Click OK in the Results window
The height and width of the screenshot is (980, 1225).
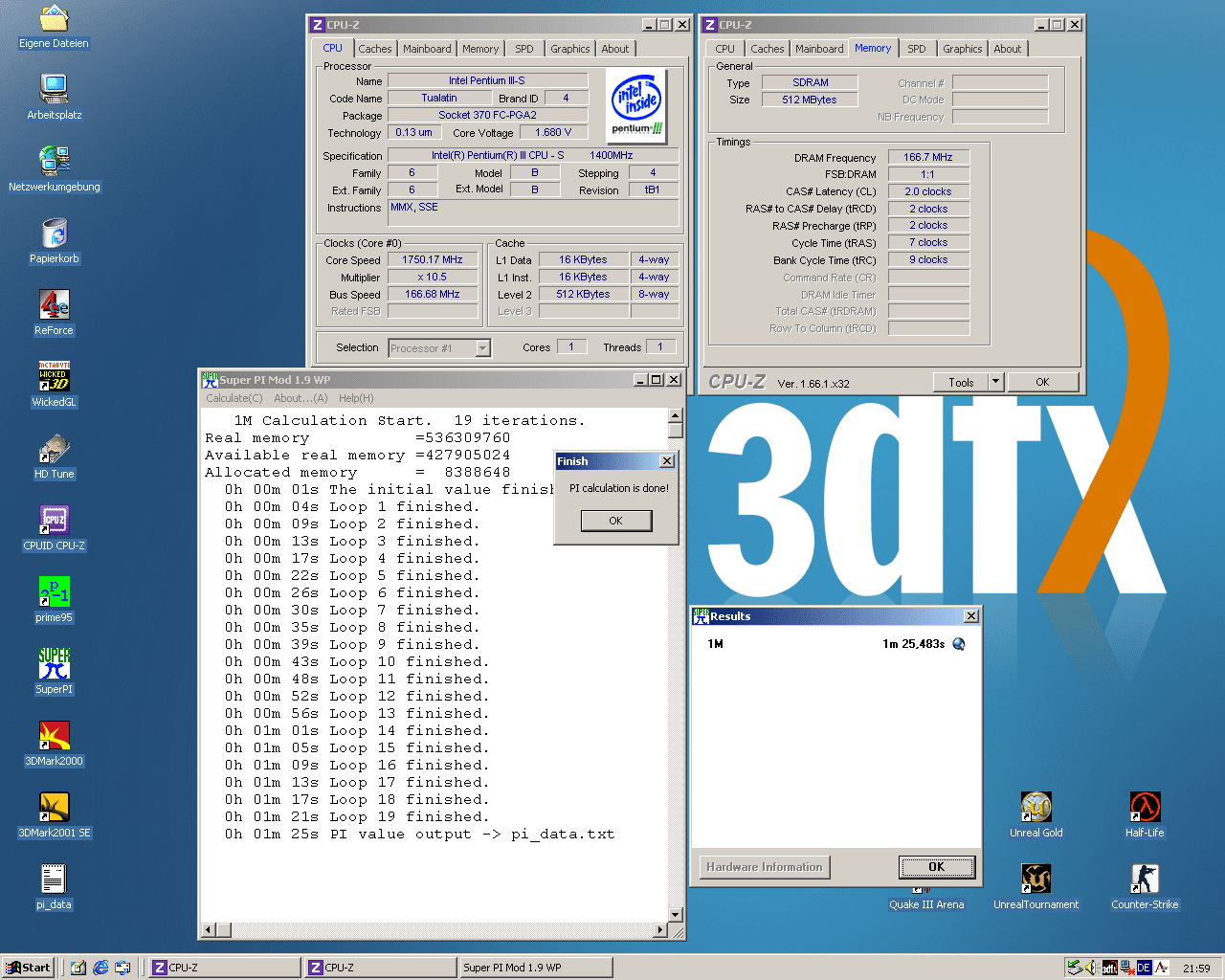(x=937, y=867)
